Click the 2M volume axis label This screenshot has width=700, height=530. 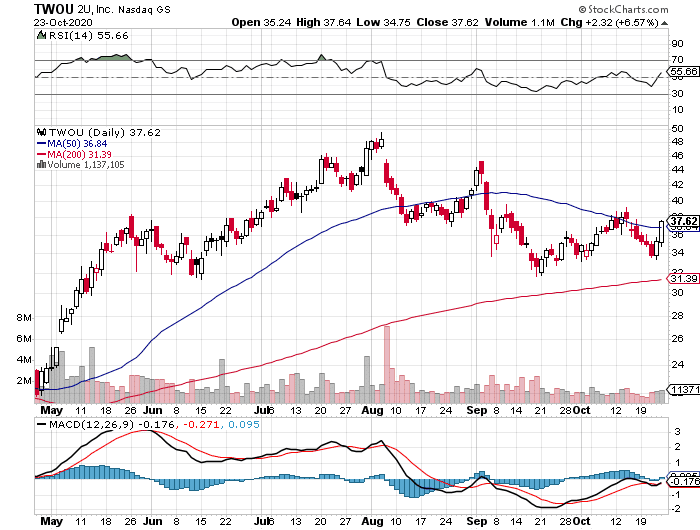point(24,381)
